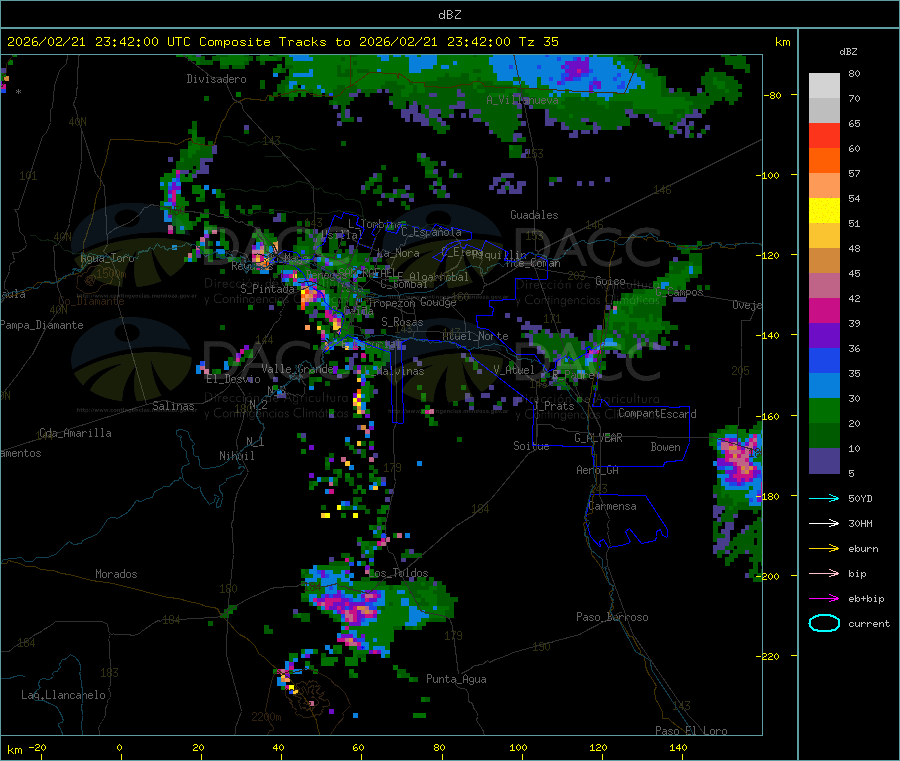Click the '30HM' legend label
900x761 pixels.
click(x=860, y=523)
